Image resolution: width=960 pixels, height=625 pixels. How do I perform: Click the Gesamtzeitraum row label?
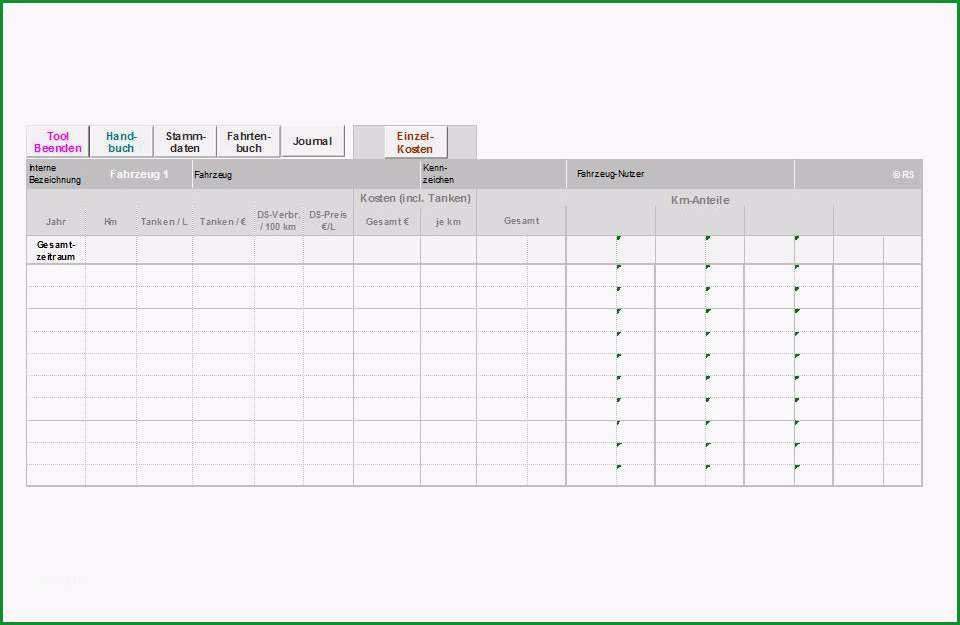56,250
